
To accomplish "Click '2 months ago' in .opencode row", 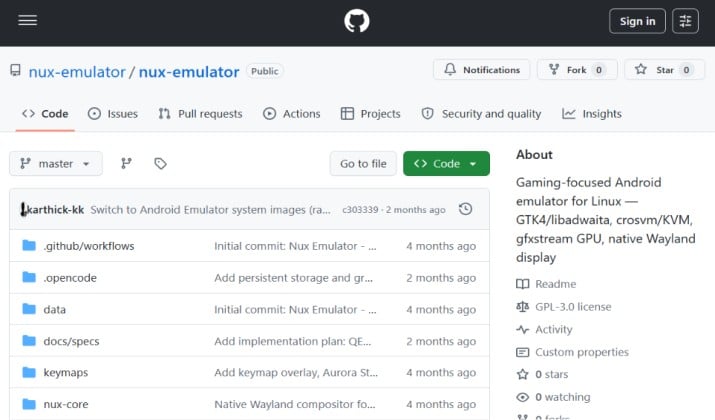I will click(441, 278).
